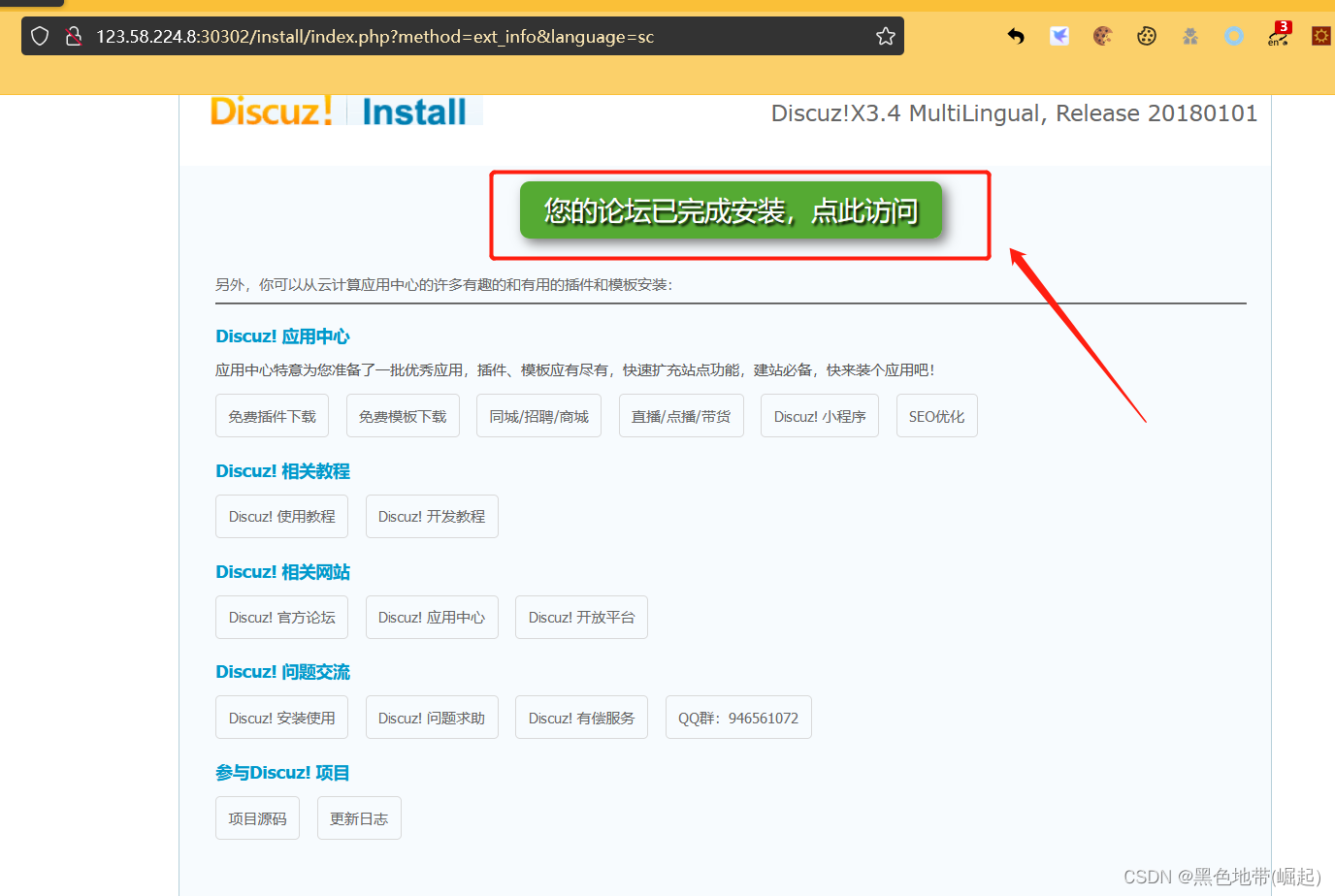Image resolution: width=1335 pixels, height=896 pixels.
Task: Click the gray incognito figure extension icon
Action: click(1189, 36)
